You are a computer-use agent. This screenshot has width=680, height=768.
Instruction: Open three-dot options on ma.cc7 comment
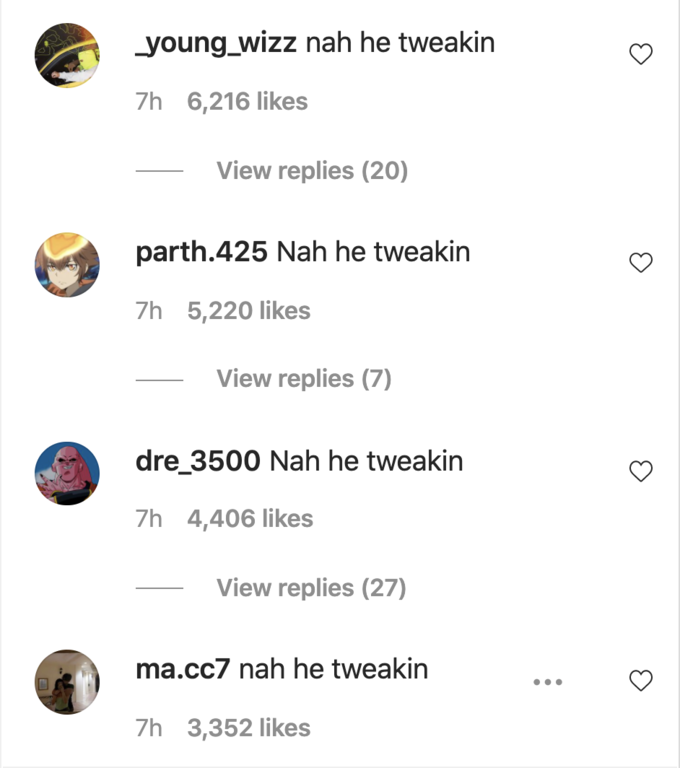pos(548,681)
